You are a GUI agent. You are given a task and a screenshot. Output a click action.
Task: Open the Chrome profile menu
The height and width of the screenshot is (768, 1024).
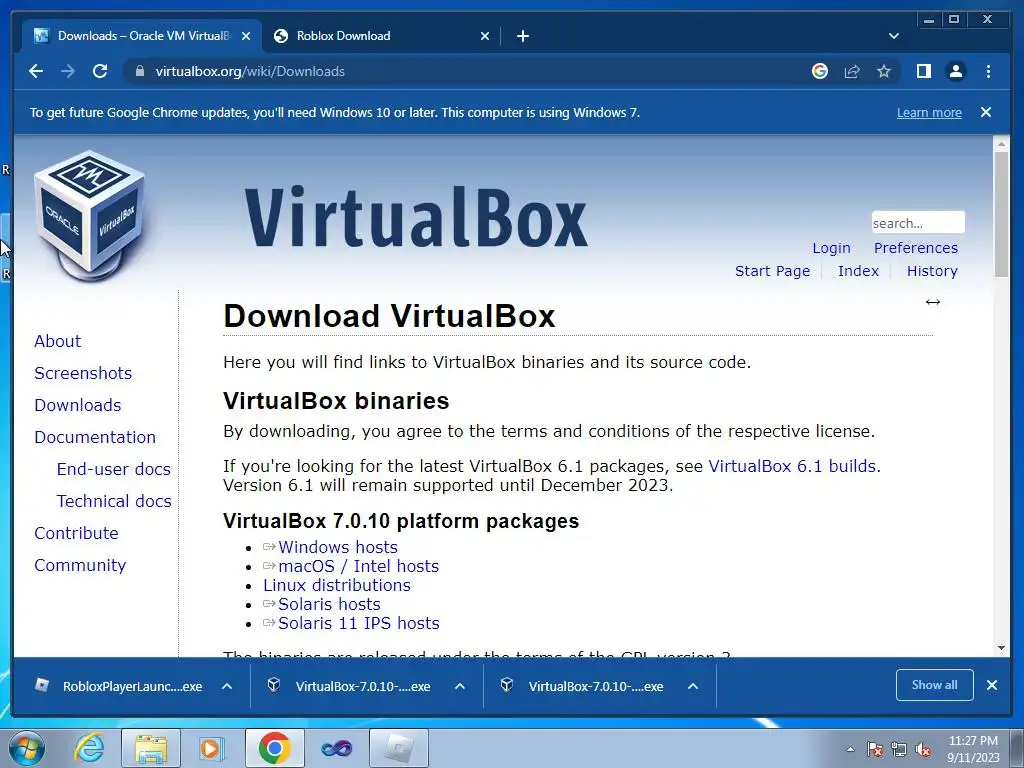(955, 71)
